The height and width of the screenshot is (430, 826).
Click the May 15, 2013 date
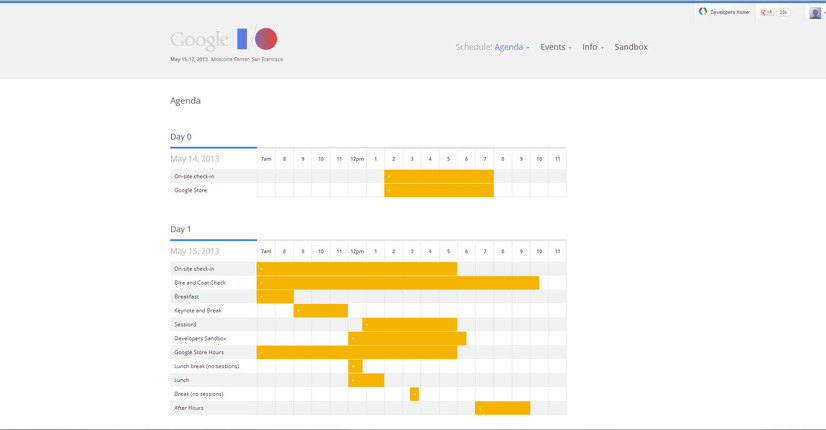[194, 251]
